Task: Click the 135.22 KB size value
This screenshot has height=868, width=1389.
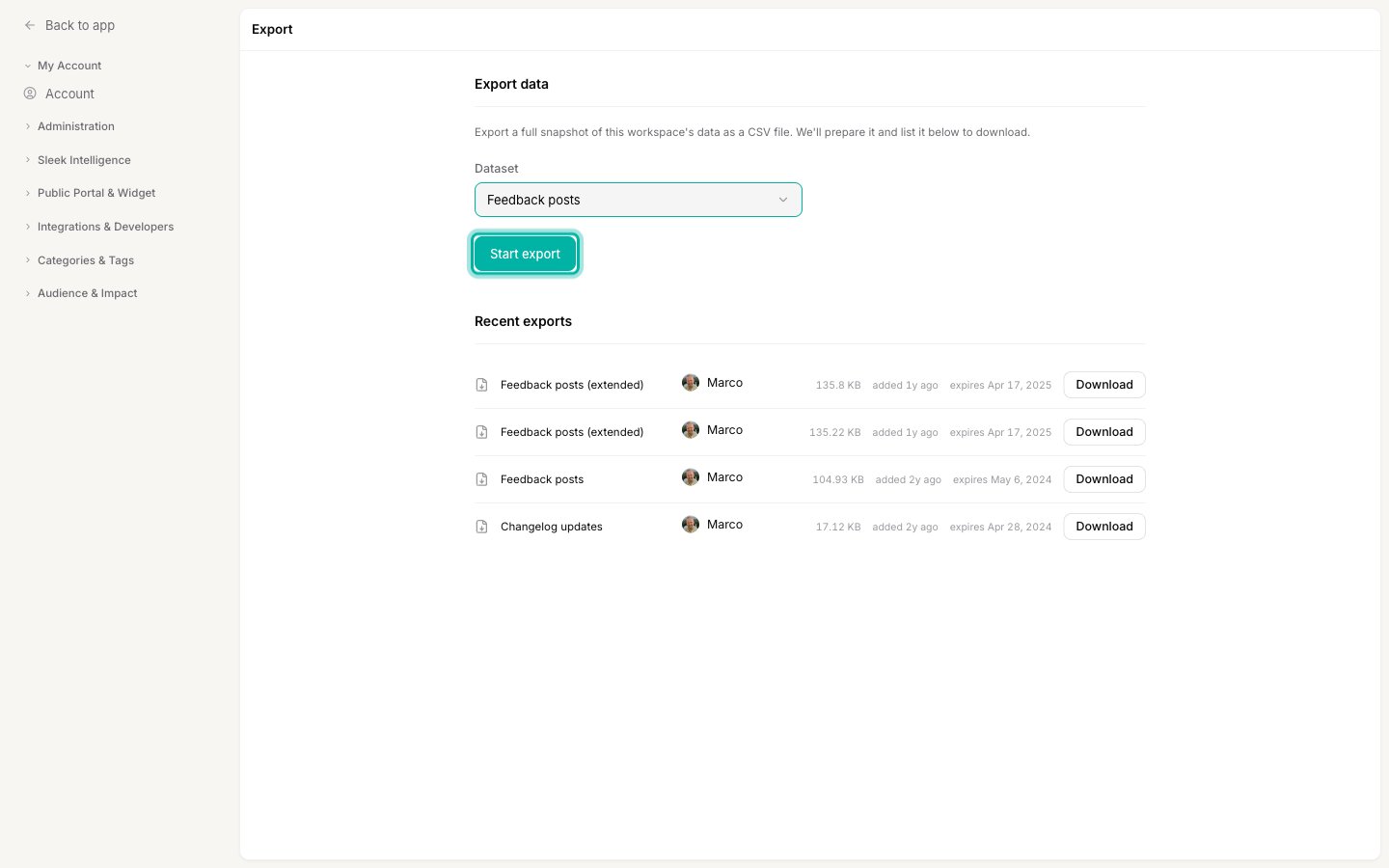Action: coord(835,433)
